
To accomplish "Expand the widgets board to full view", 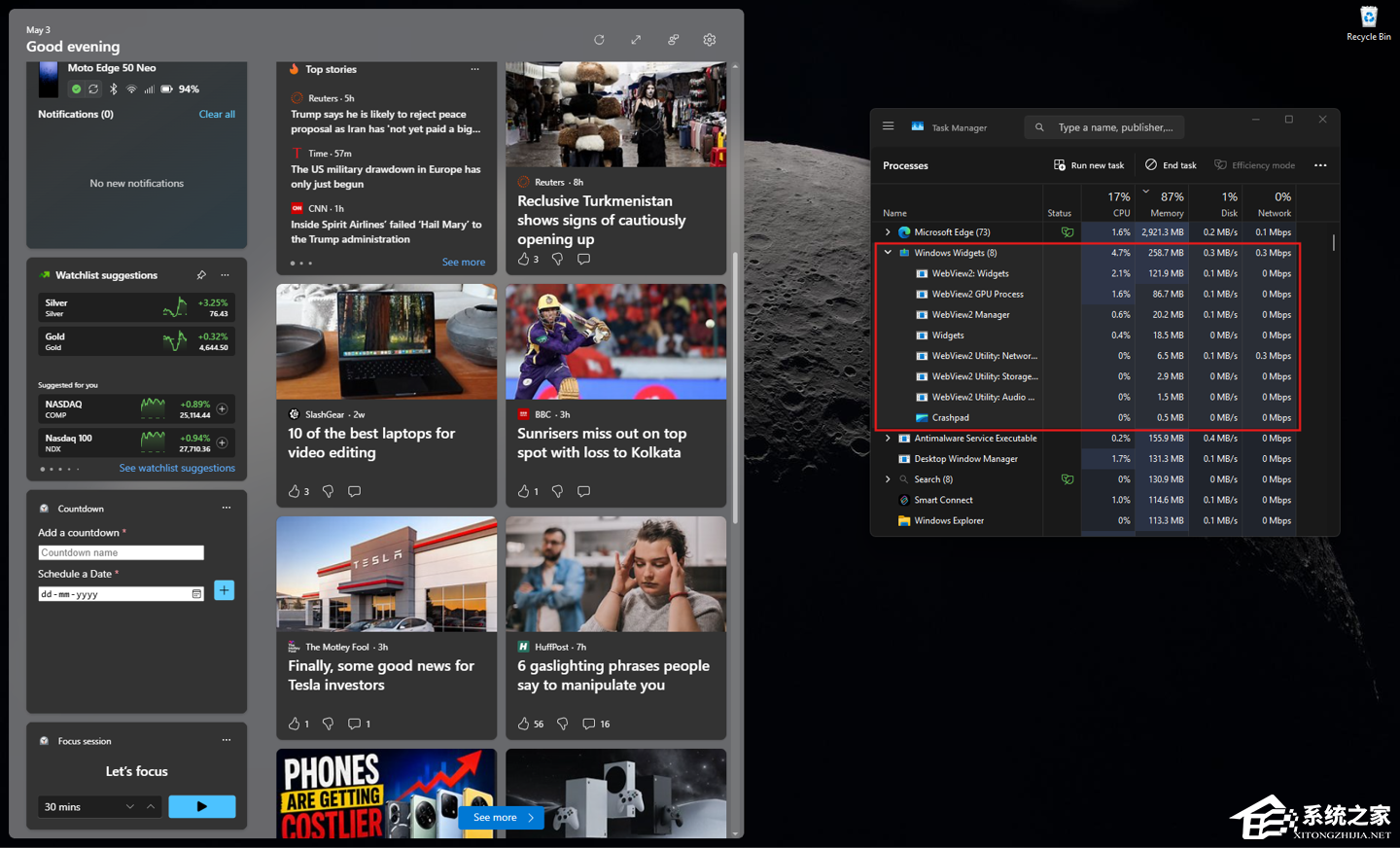I will coord(636,40).
